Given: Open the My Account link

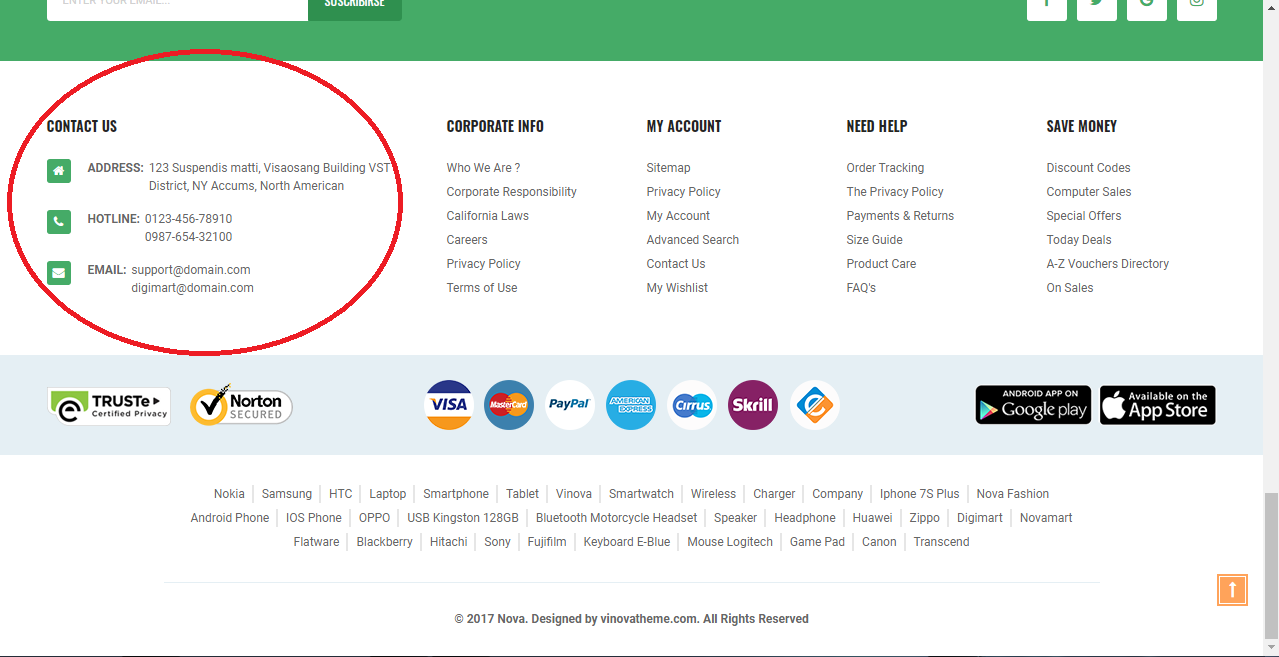Looking at the screenshot, I should (x=678, y=216).
